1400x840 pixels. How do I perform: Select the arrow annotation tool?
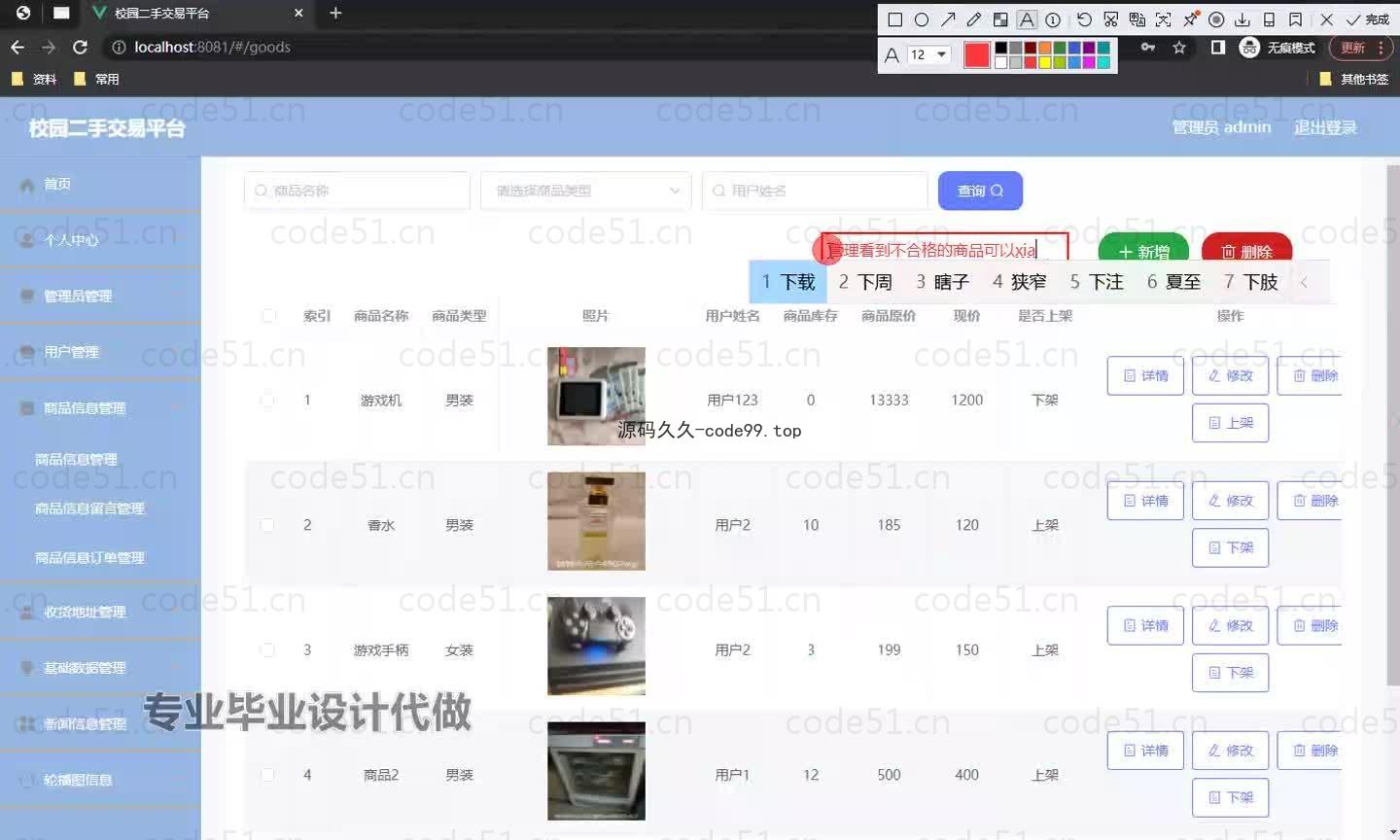[948, 19]
